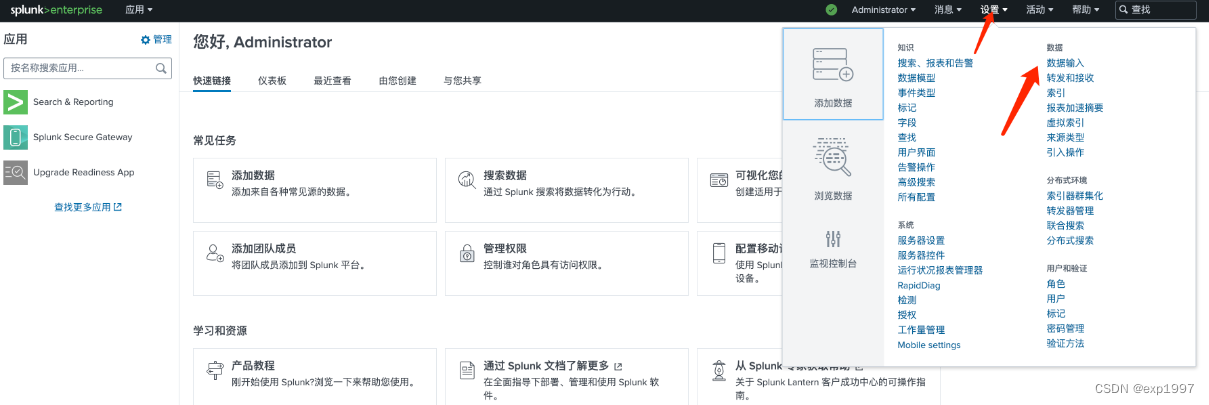Screen dimensions: 1209x405
Task: Open 服务器设置 under 系统
Action: click(921, 241)
